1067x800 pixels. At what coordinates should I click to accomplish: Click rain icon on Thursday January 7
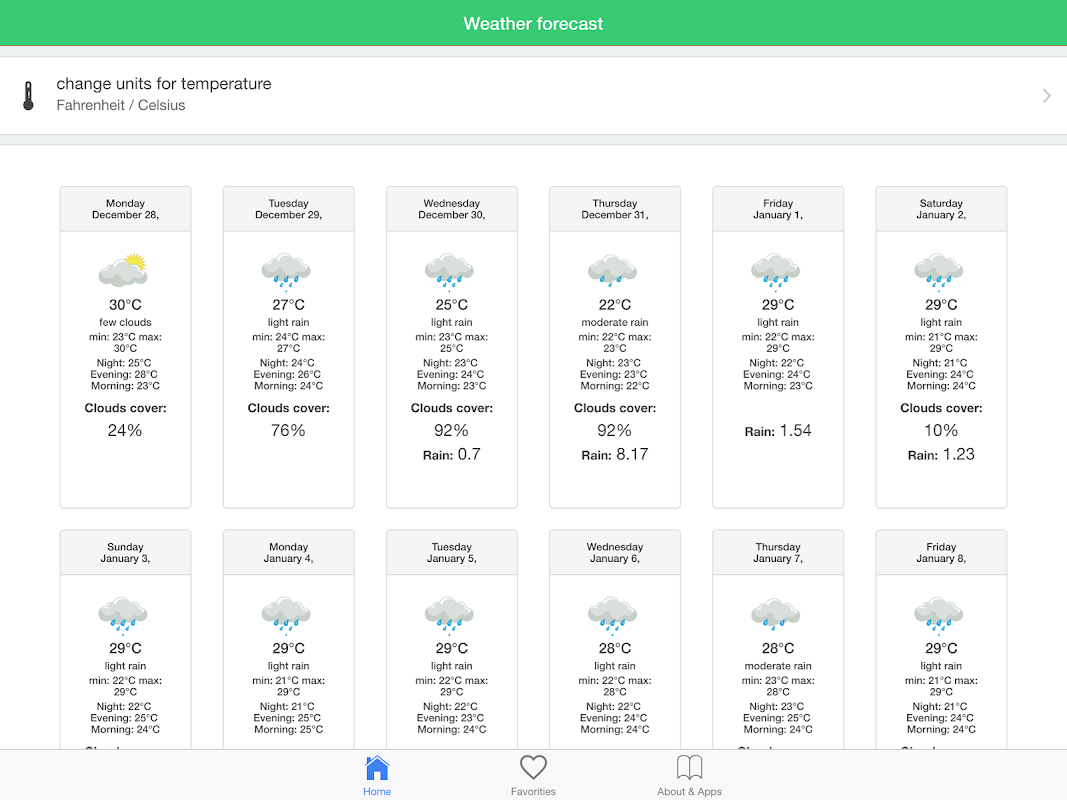tap(776, 614)
